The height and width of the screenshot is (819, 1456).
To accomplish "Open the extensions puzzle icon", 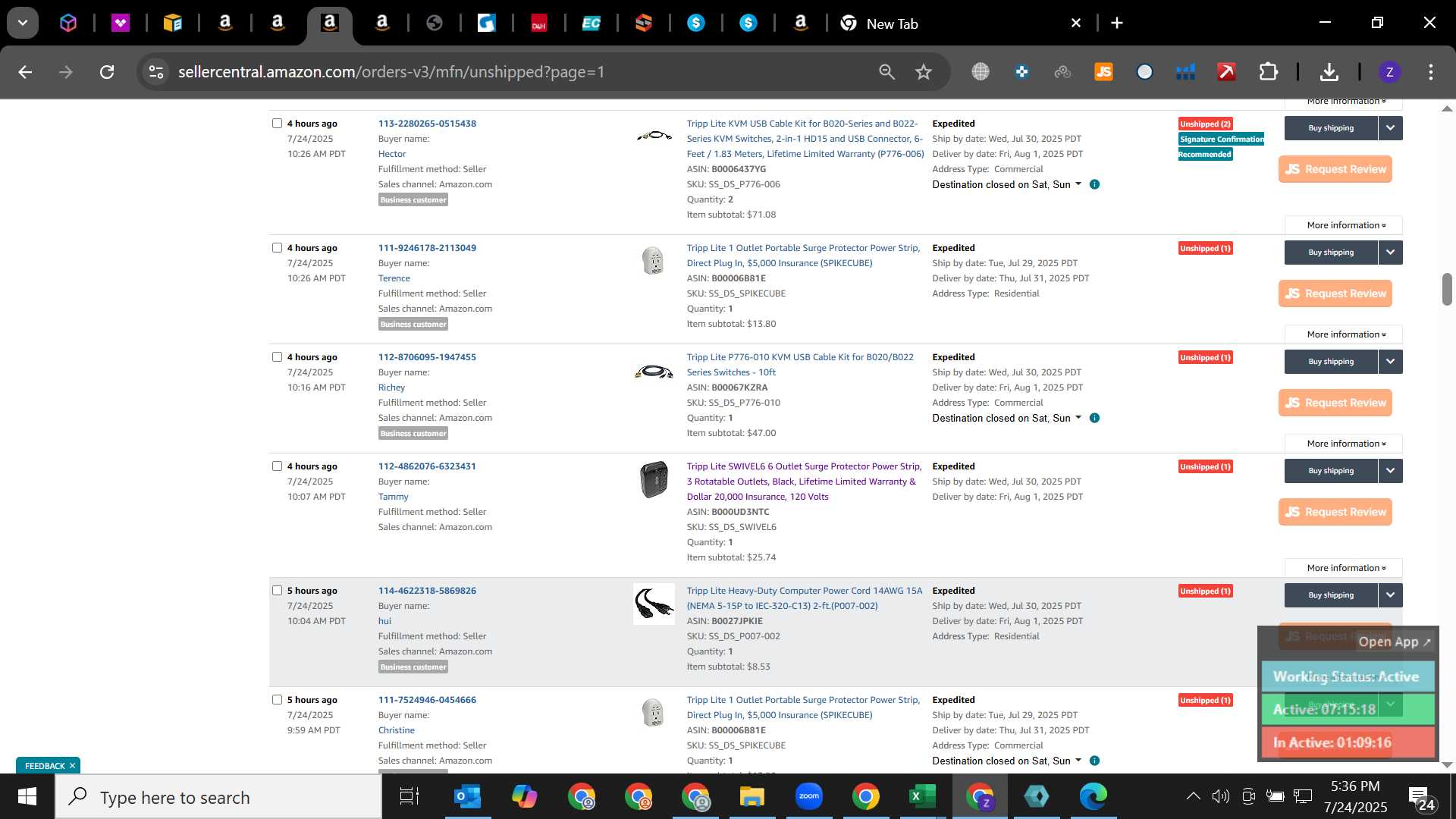I will 1268,72.
